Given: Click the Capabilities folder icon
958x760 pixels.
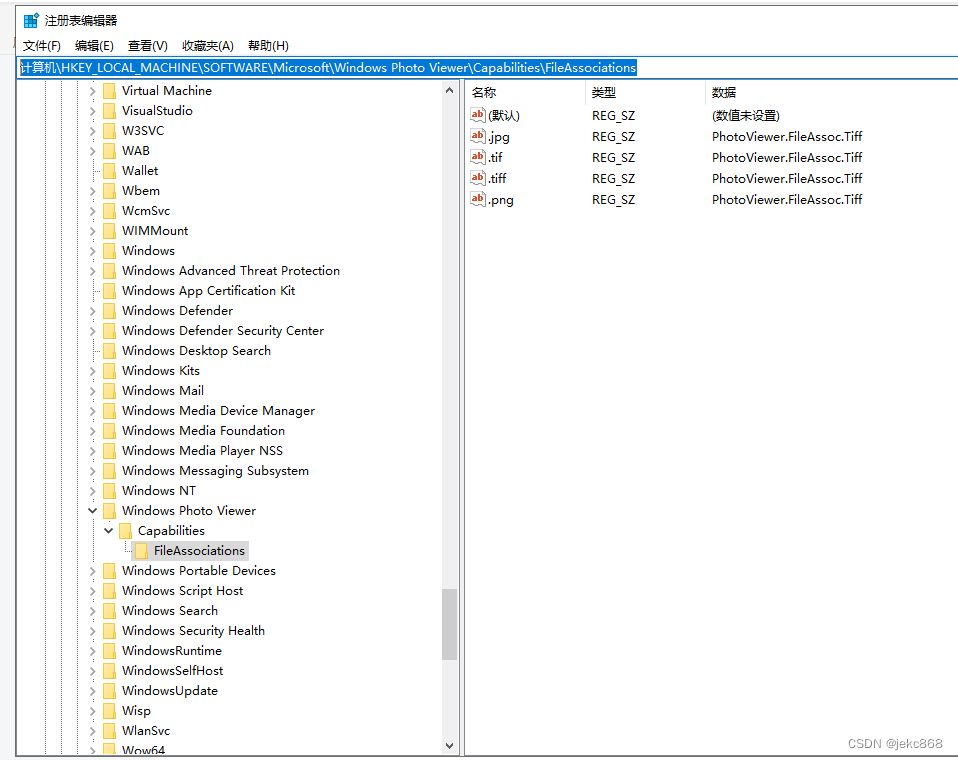Looking at the screenshot, I should pyautogui.click(x=125, y=531).
